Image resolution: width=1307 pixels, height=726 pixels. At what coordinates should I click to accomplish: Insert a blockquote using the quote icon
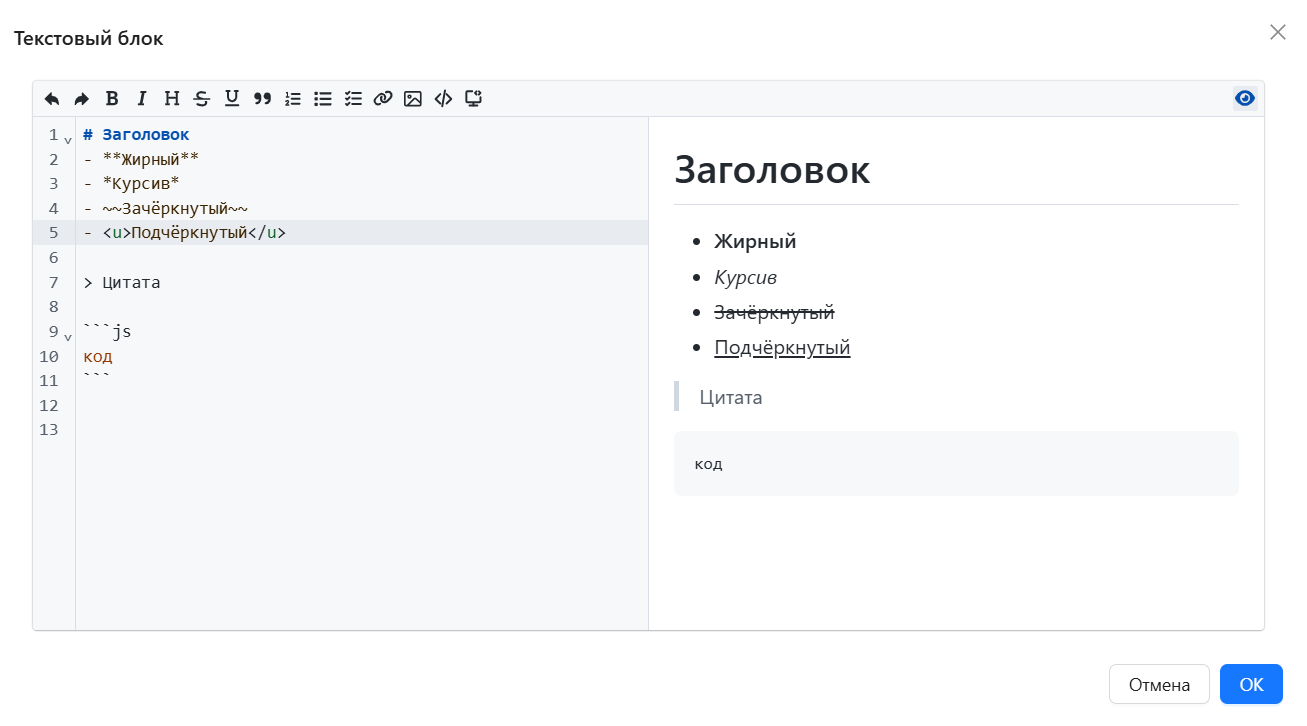click(262, 98)
